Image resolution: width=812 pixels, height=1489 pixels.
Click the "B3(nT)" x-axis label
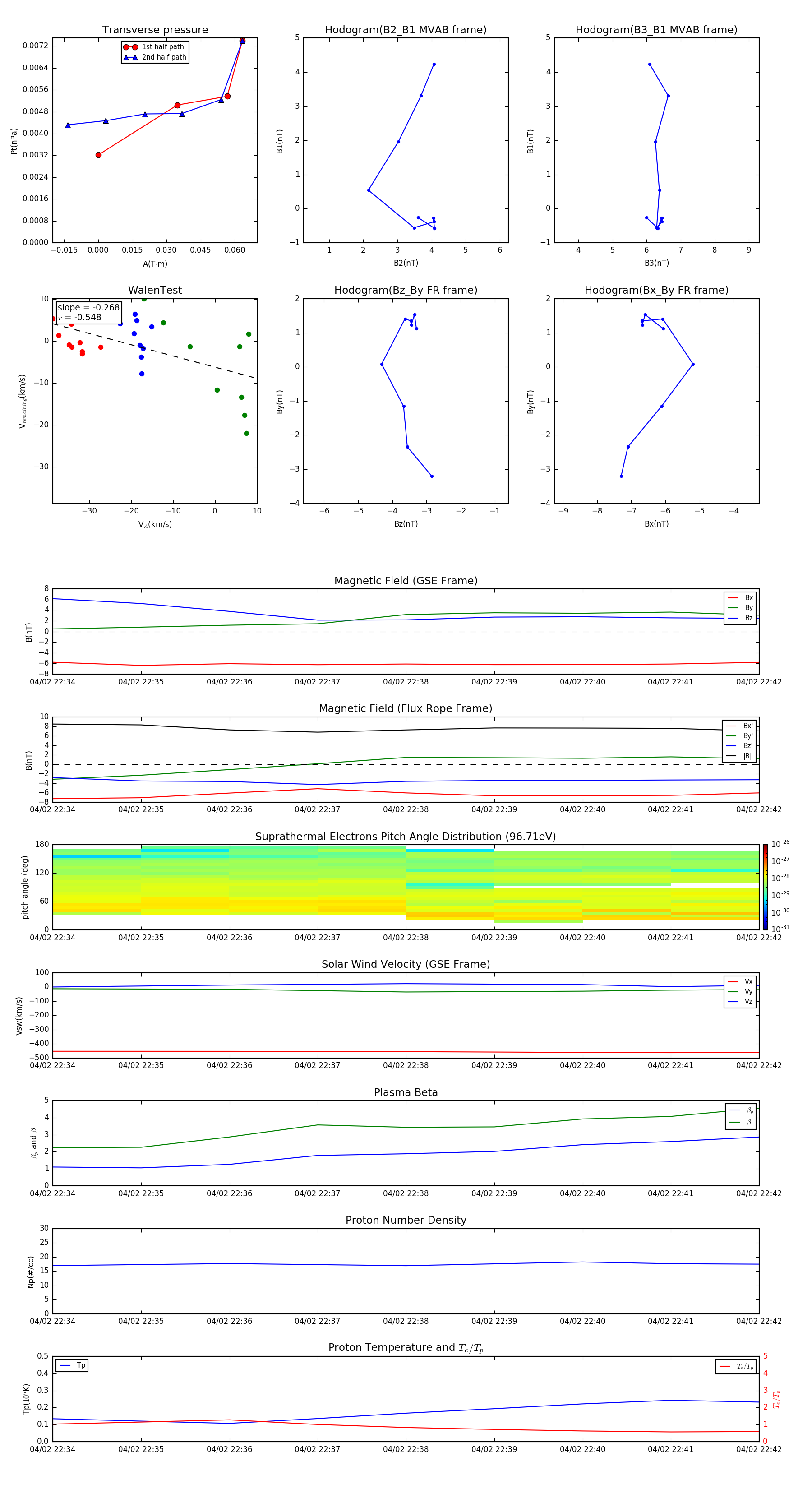(656, 263)
